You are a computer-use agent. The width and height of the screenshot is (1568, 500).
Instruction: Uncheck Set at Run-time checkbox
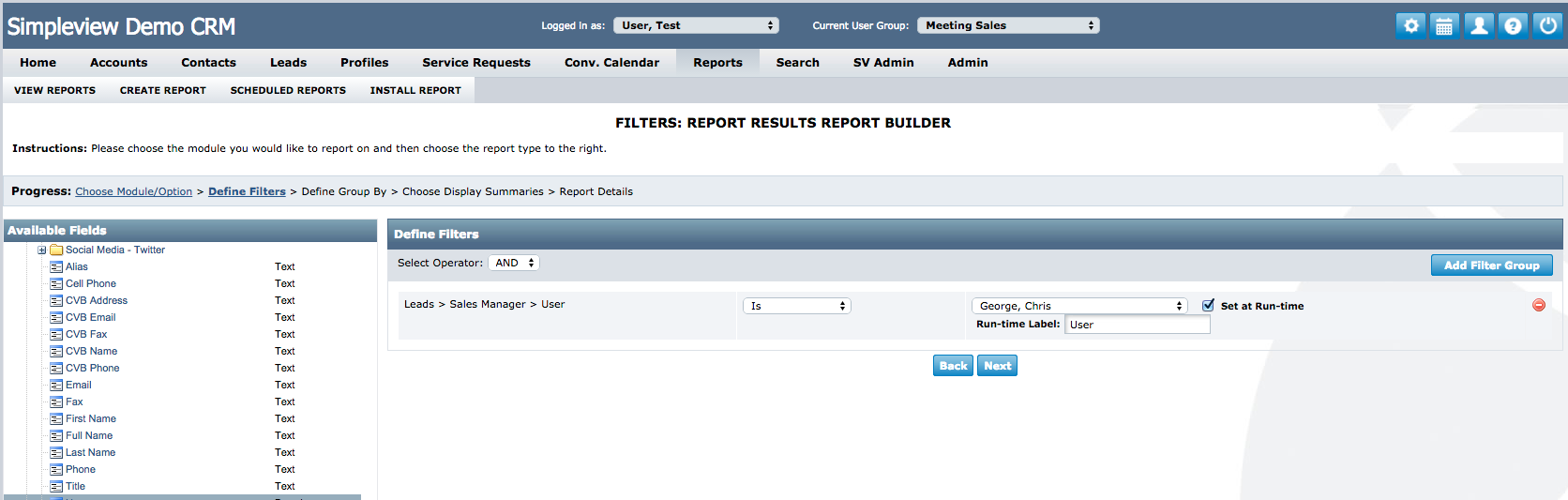(x=1208, y=305)
